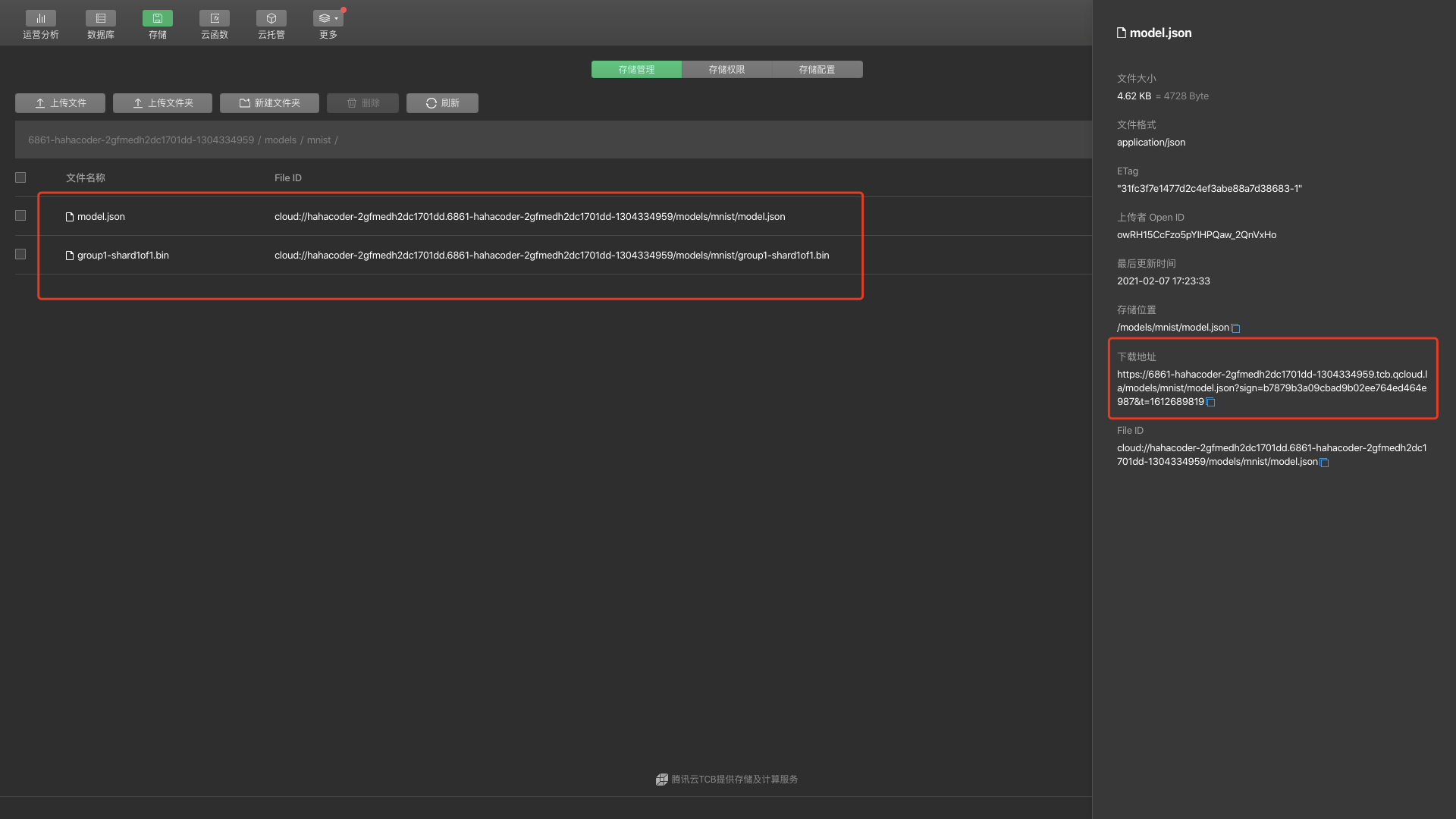This screenshot has width=1456, height=819.
Task: Check the model.json row checkbox
Action: pyautogui.click(x=20, y=216)
